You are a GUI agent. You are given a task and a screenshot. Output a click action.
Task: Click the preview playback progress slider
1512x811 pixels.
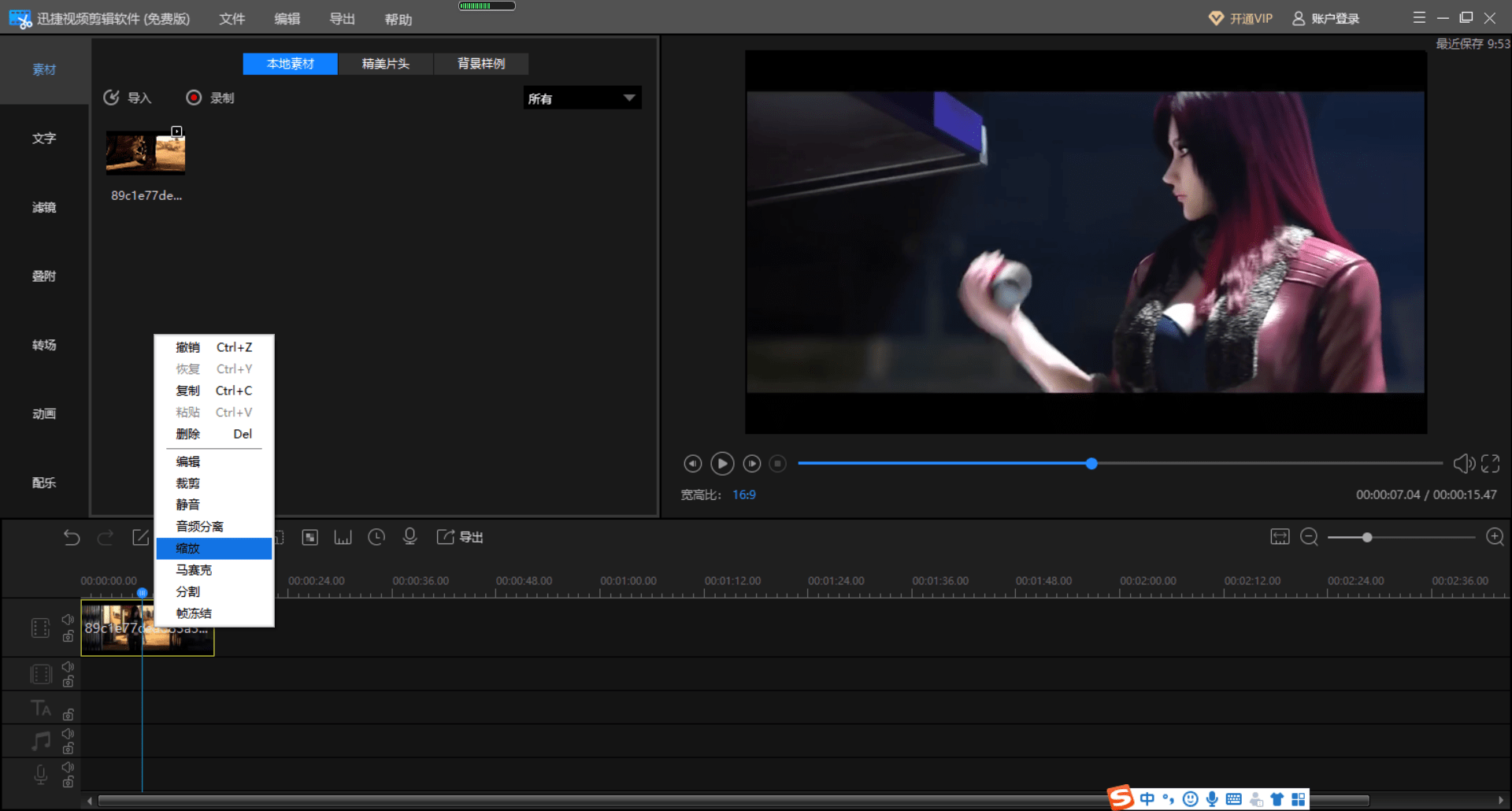[1120, 464]
